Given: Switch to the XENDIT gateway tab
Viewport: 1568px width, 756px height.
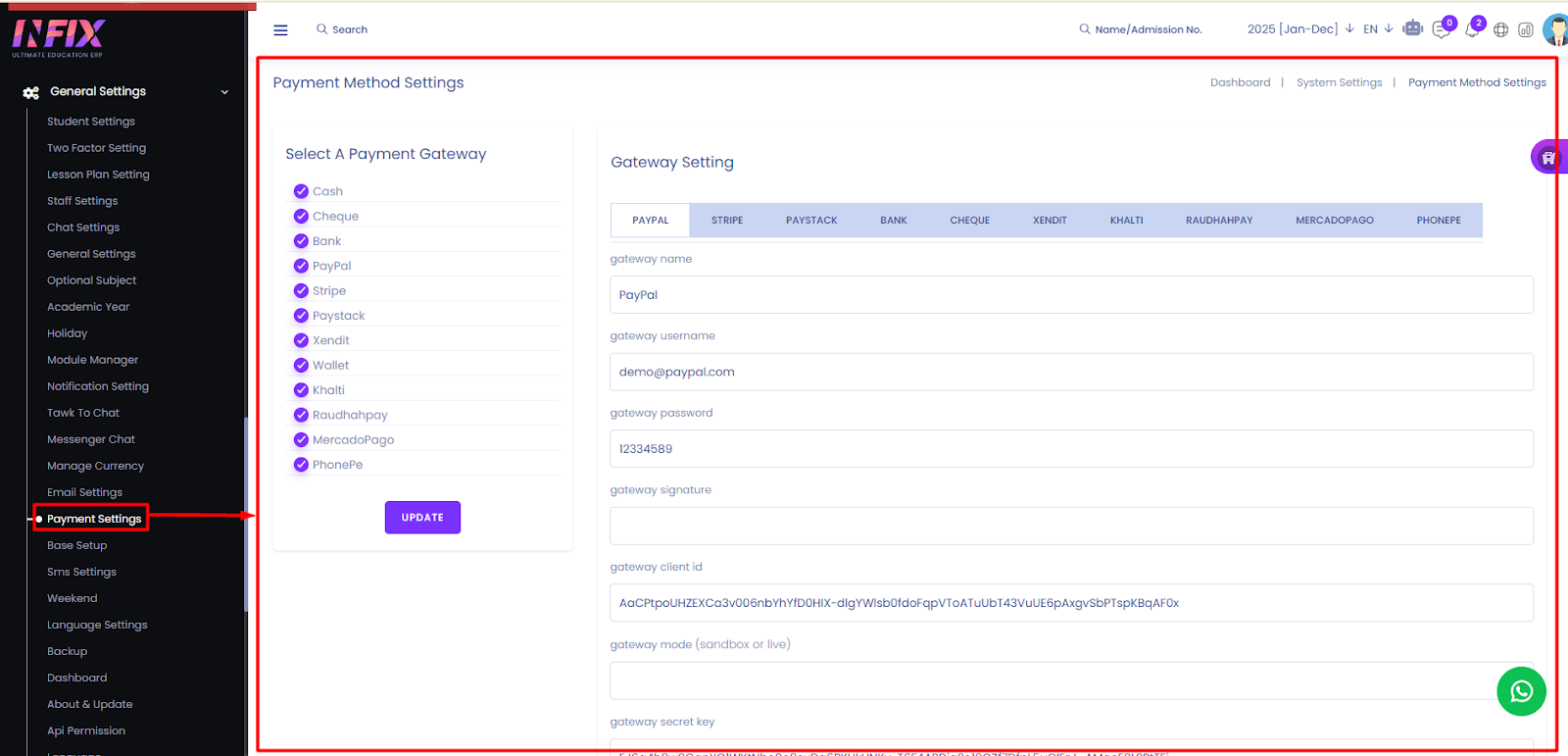Looking at the screenshot, I should [x=1050, y=221].
